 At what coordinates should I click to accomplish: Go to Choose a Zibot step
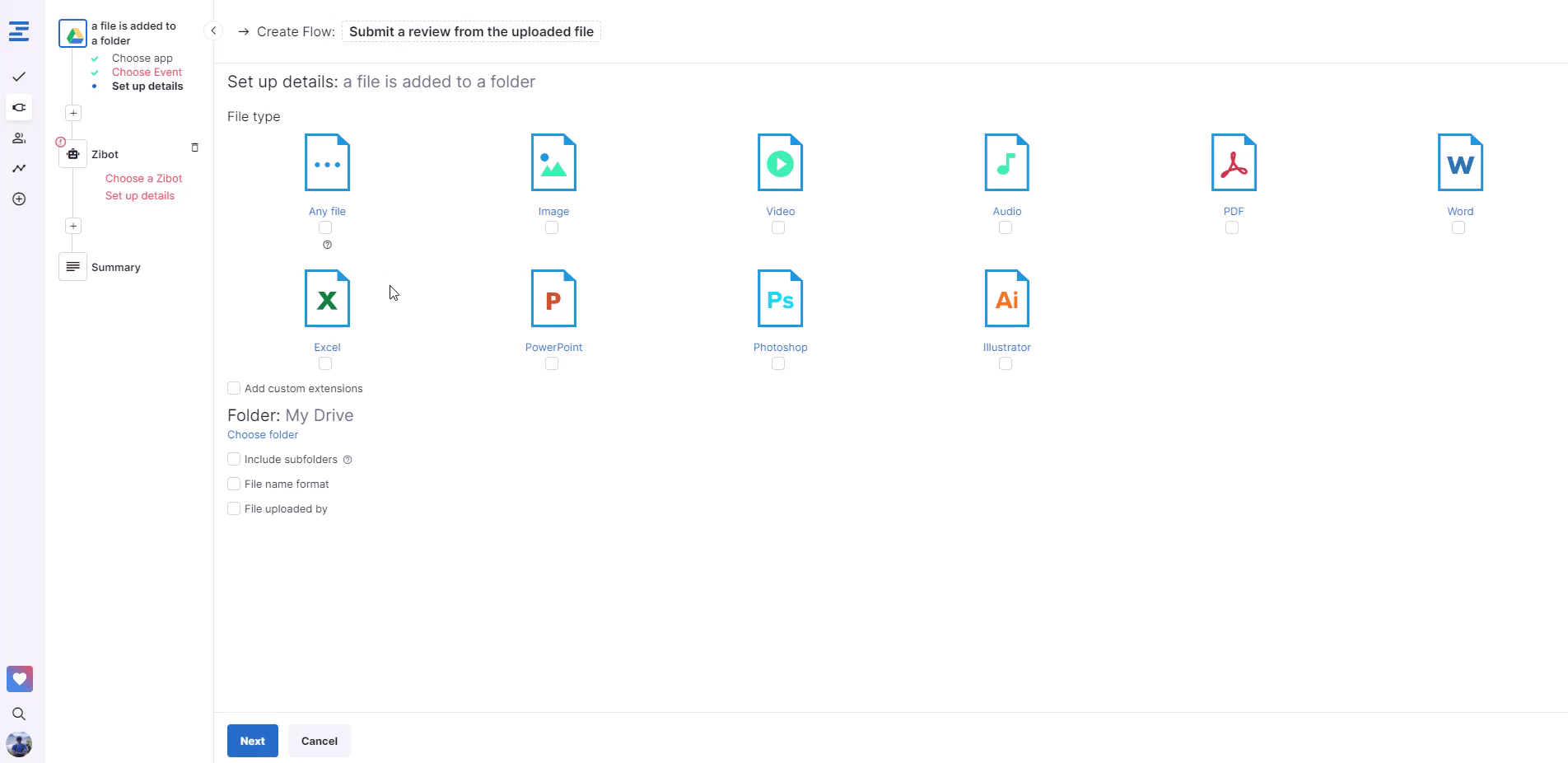(x=143, y=178)
